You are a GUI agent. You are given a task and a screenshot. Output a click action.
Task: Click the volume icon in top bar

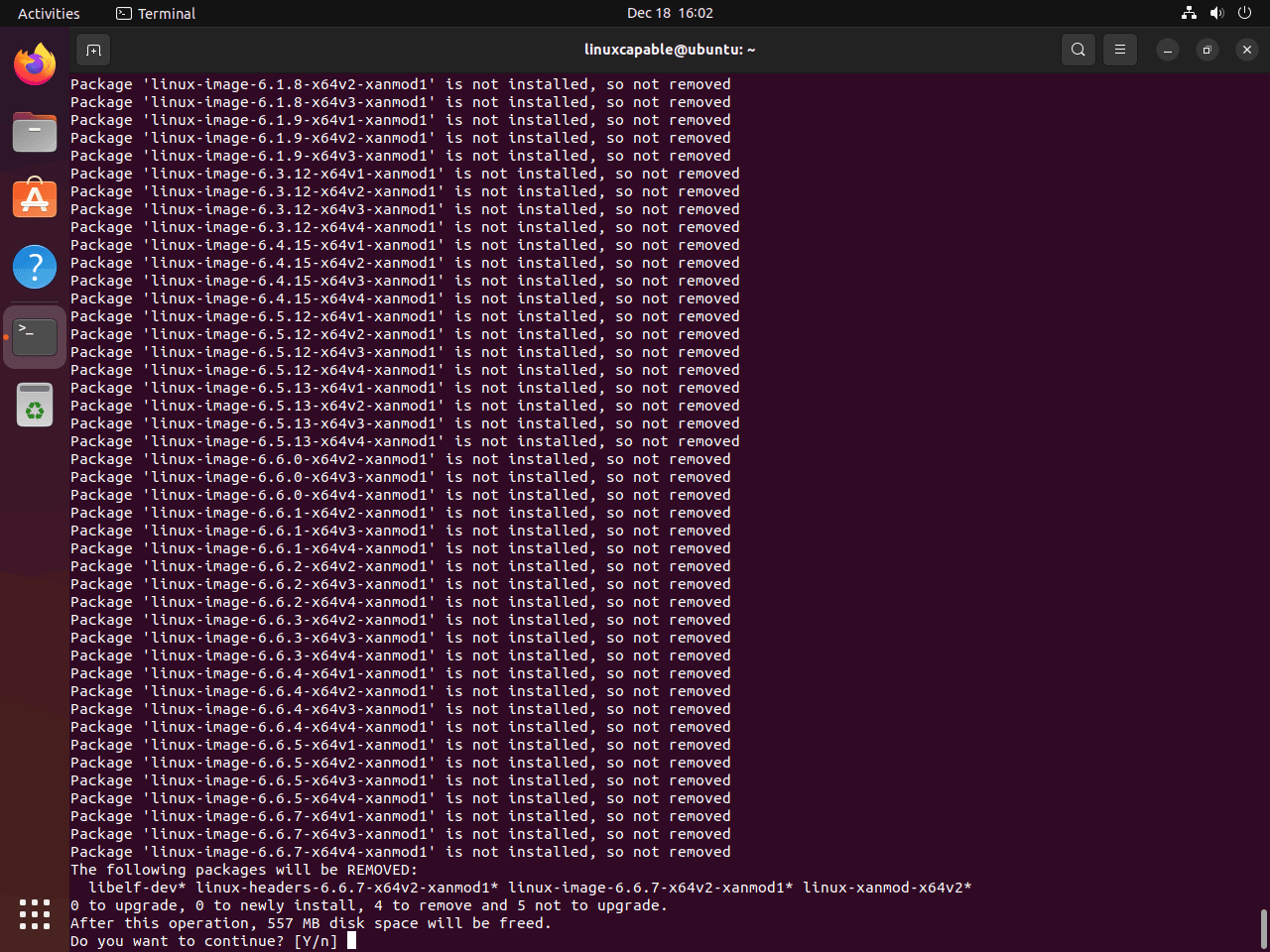click(x=1216, y=13)
